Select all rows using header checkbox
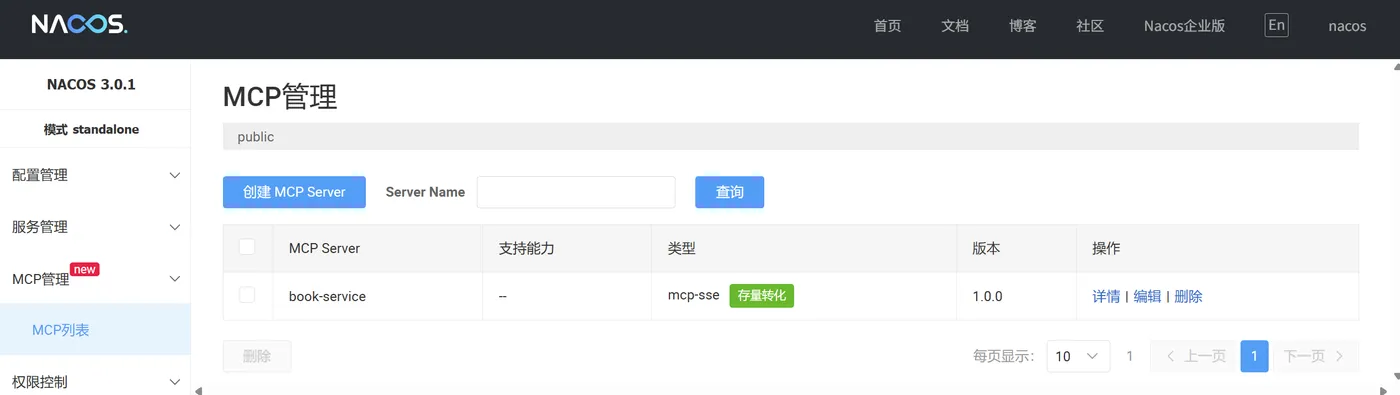Image resolution: width=1400 pixels, height=395 pixels. click(247, 247)
